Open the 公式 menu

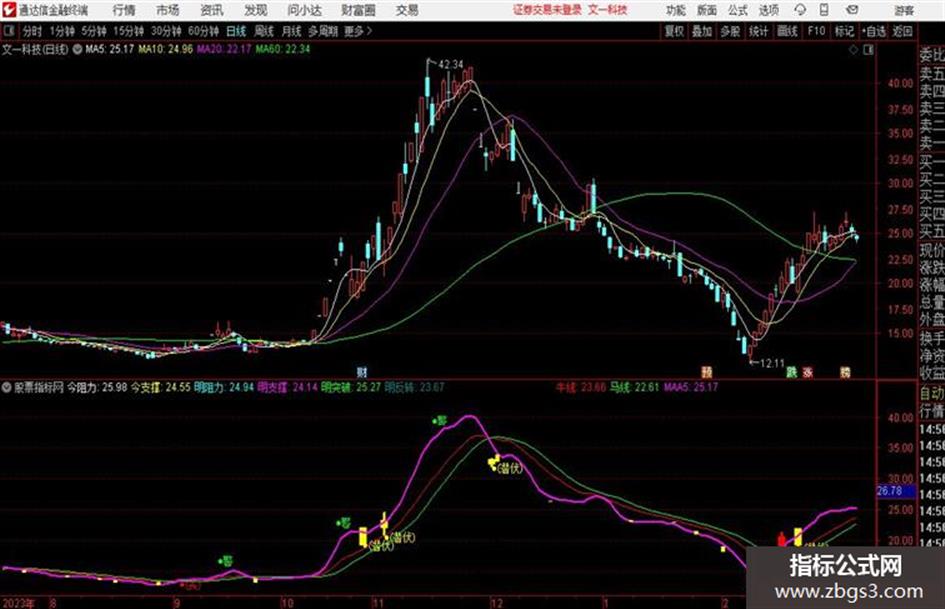tap(738, 10)
